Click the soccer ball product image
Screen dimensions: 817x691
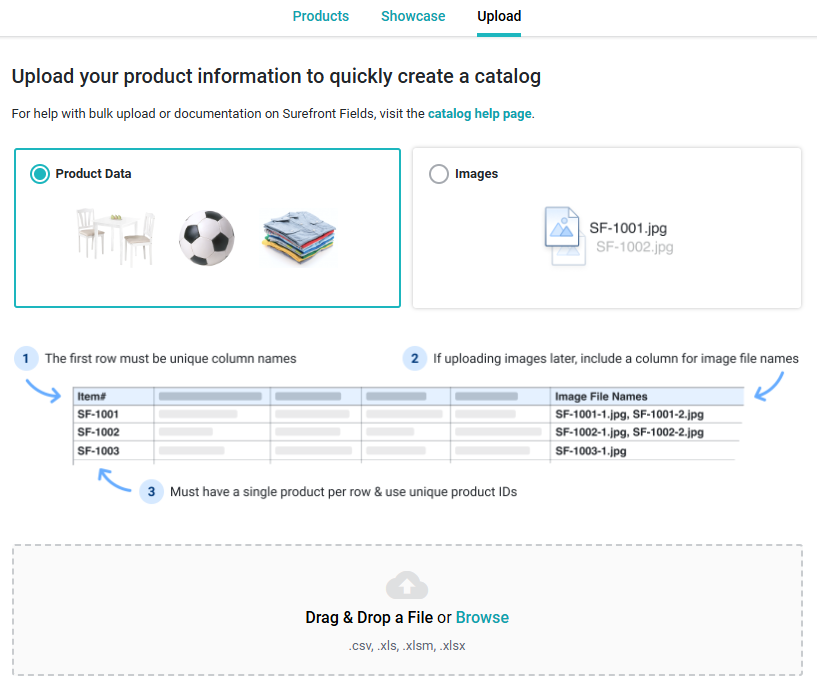click(x=207, y=237)
